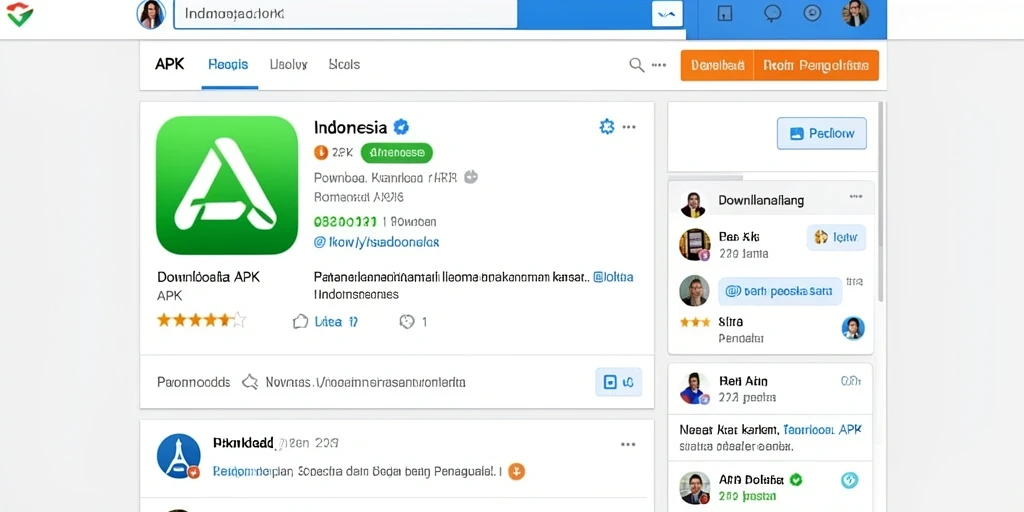Viewport: 1024px width, 512px height.
Task: Switch to the Uoolvy tab
Action: (288, 64)
